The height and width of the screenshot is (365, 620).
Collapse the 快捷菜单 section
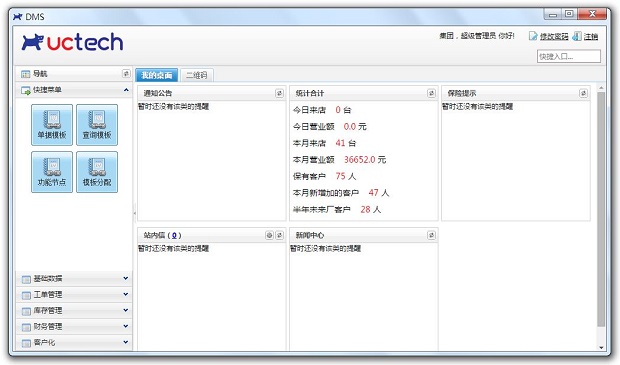point(126,90)
